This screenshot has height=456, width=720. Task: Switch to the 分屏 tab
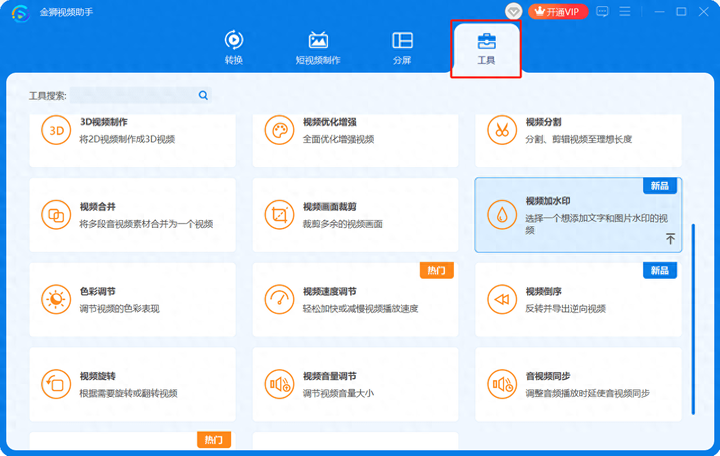click(402, 47)
